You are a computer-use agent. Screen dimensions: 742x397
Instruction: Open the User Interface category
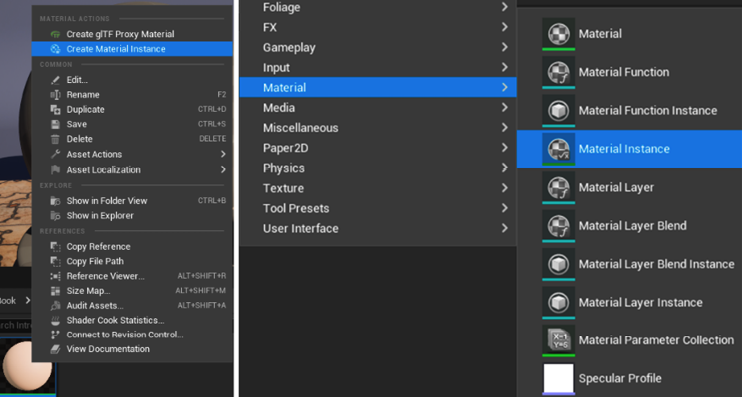tap(378, 228)
